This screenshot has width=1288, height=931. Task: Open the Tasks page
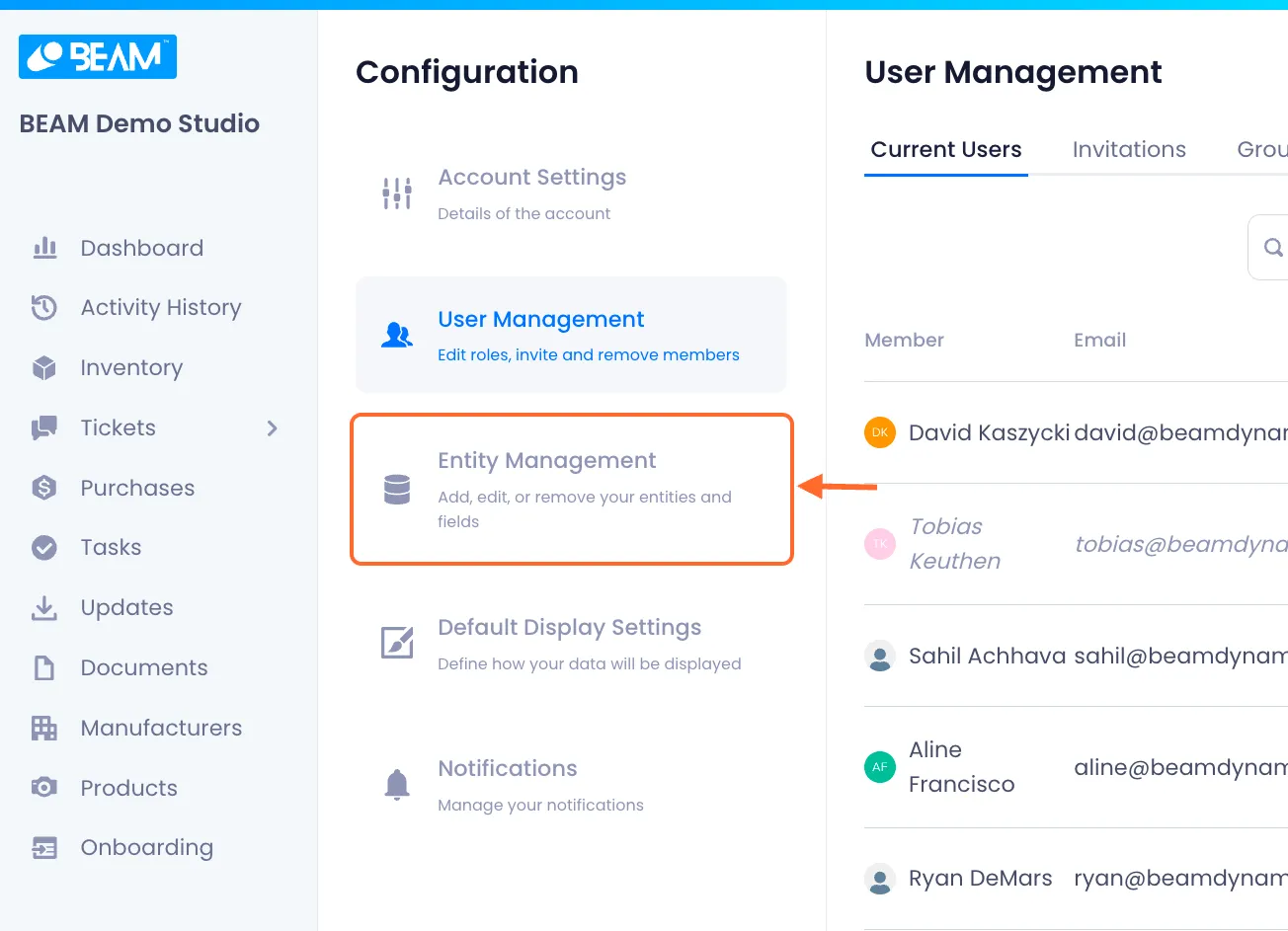coord(111,548)
